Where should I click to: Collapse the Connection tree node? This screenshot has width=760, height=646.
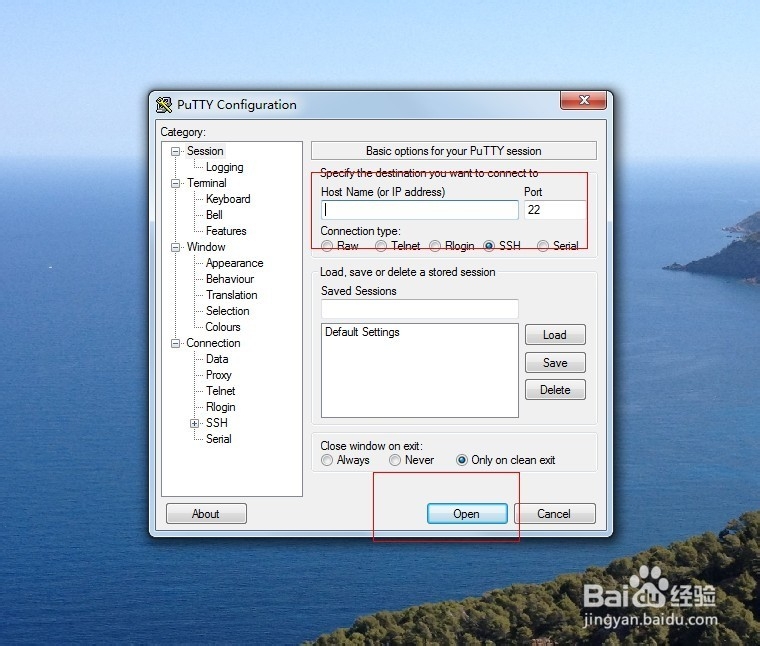click(x=175, y=343)
